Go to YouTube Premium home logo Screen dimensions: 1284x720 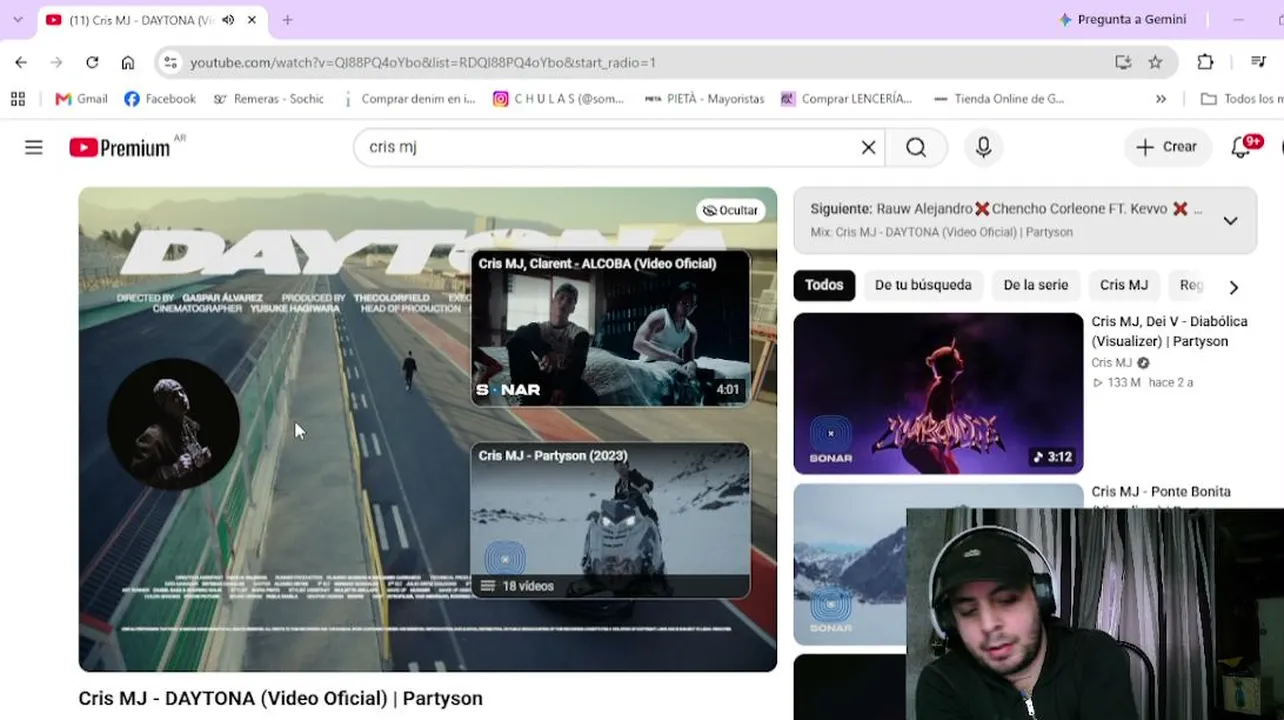tap(120, 148)
